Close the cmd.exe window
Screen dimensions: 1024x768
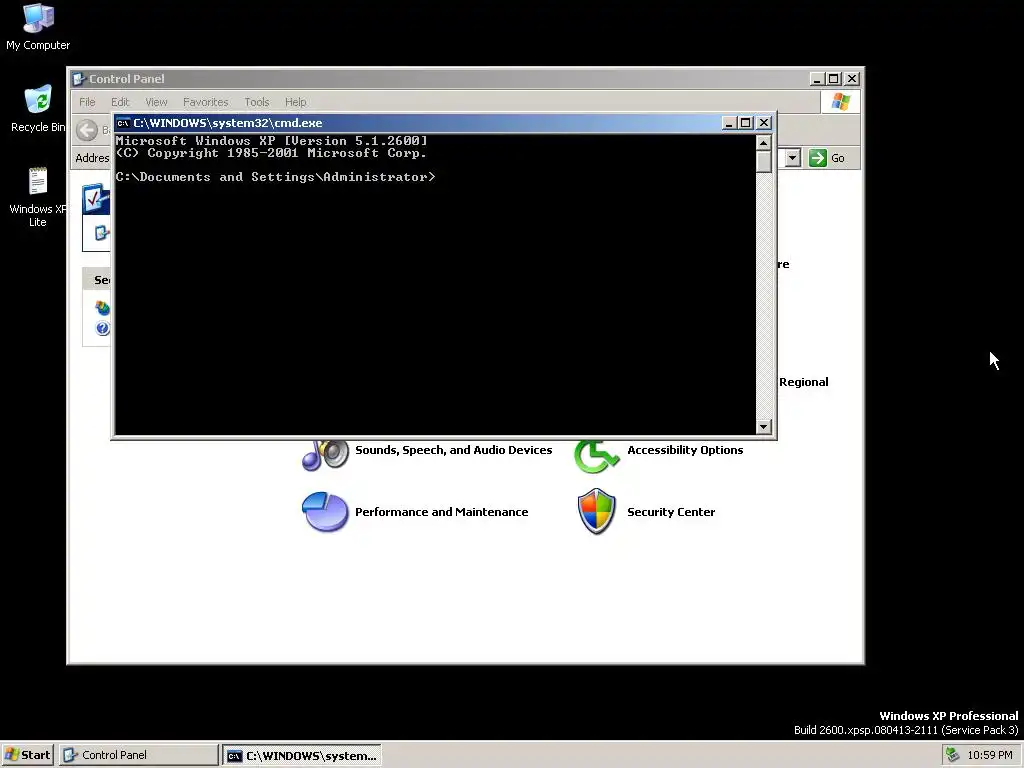click(x=763, y=123)
